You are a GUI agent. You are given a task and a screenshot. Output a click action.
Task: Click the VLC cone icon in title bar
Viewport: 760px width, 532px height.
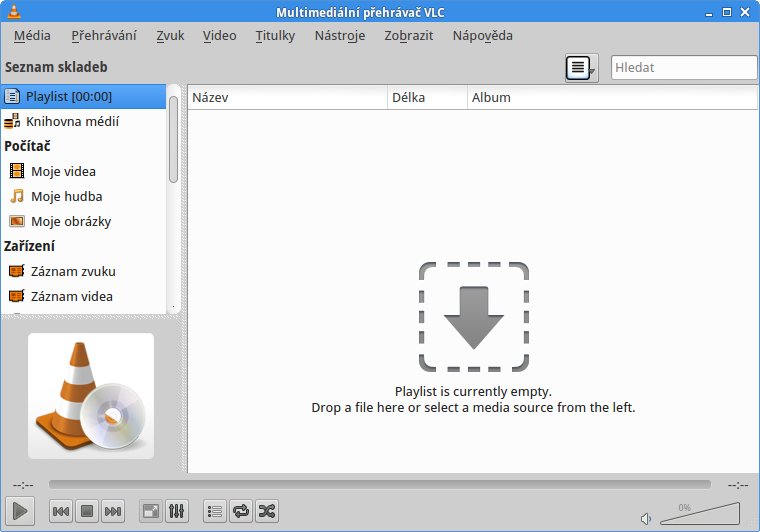[x=14, y=12]
